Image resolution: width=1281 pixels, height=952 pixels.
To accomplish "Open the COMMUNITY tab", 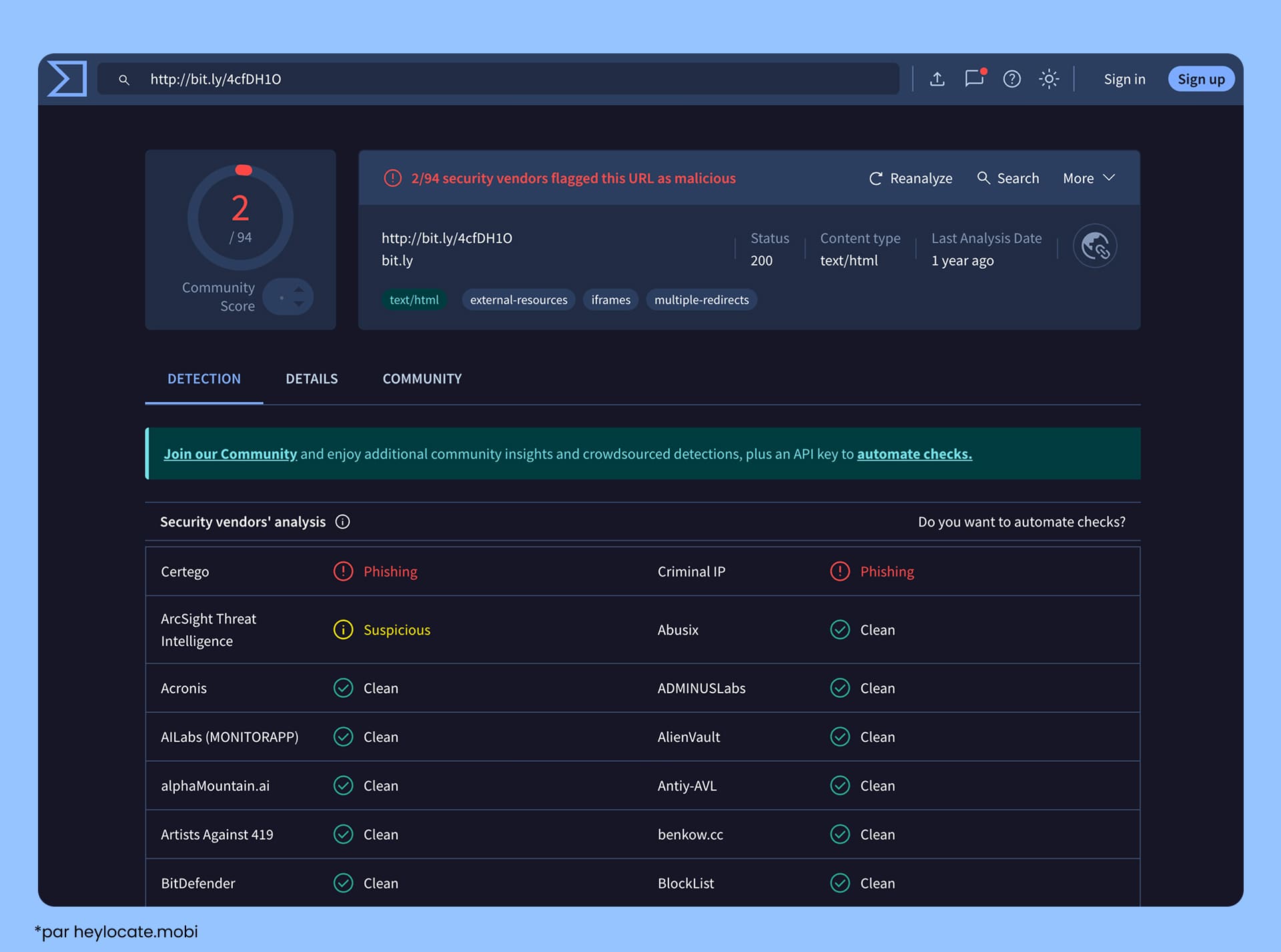I will pyautogui.click(x=422, y=378).
